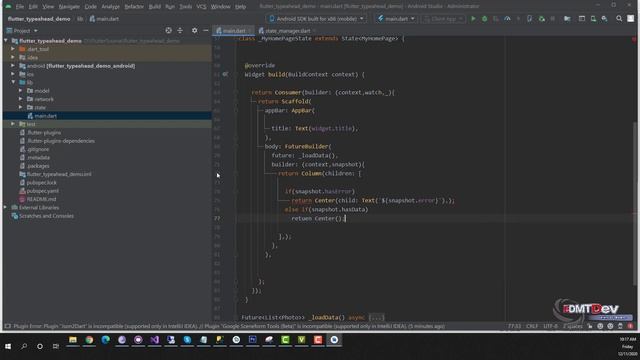Switch to the state_manager.dart tab
This screenshot has width=640, height=360.
click(287, 31)
